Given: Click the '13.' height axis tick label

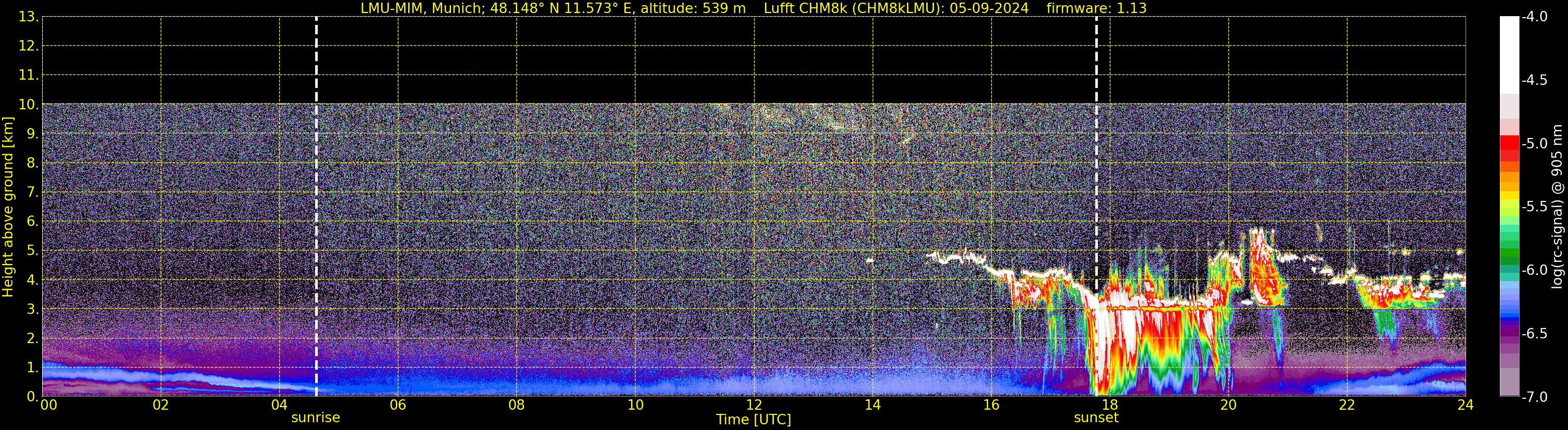Looking at the screenshot, I should coord(29,17).
